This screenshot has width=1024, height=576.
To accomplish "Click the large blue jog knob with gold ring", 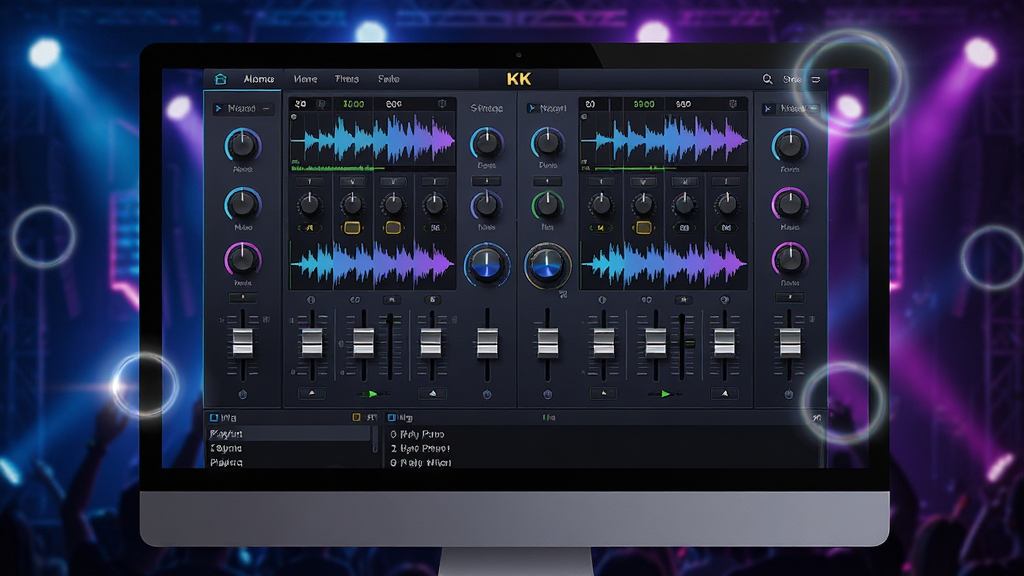I will point(547,264).
